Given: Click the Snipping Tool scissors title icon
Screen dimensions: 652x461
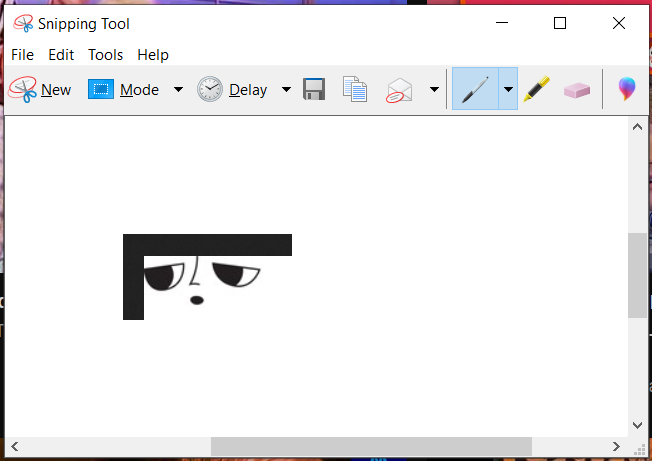Looking at the screenshot, I should point(23,24).
